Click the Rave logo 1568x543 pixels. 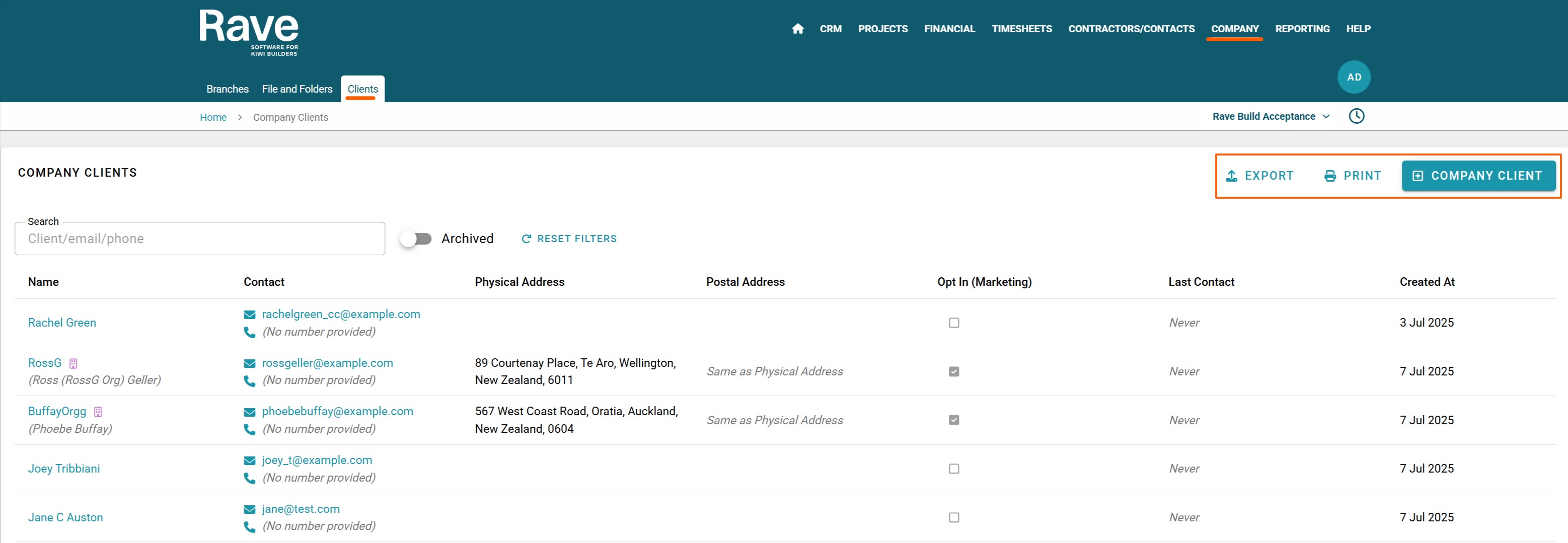click(248, 33)
